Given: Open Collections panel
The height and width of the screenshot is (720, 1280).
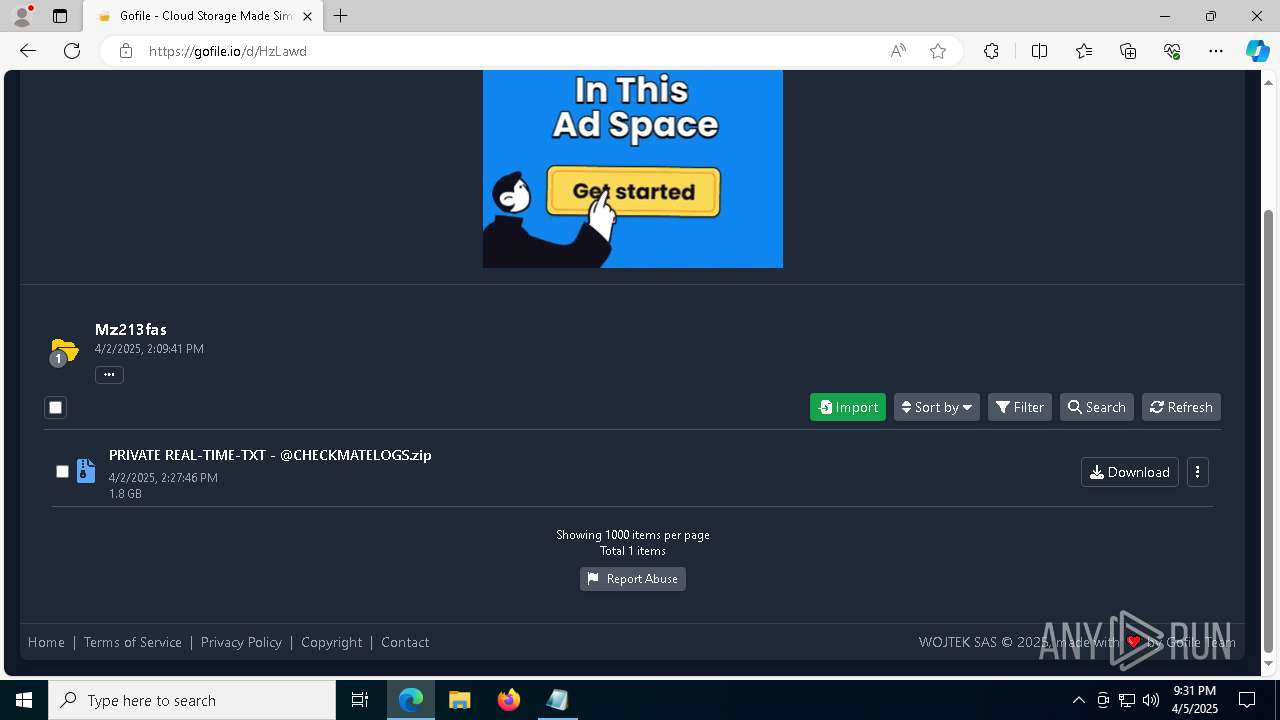Looking at the screenshot, I should (1128, 51).
